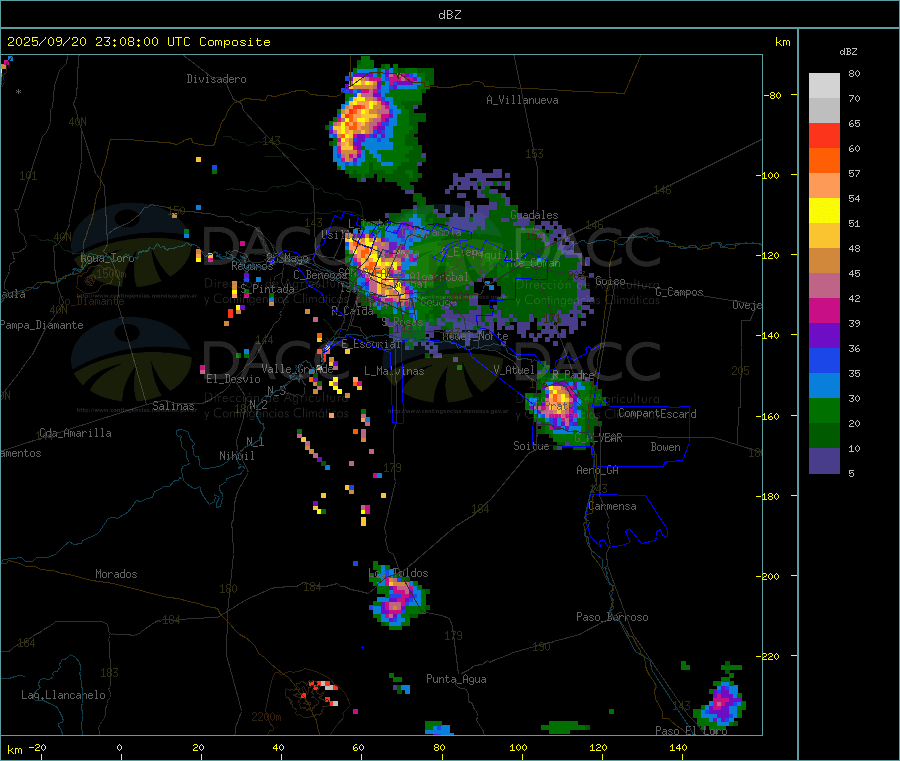Click the Paso_Barroso place label

(x=612, y=617)
